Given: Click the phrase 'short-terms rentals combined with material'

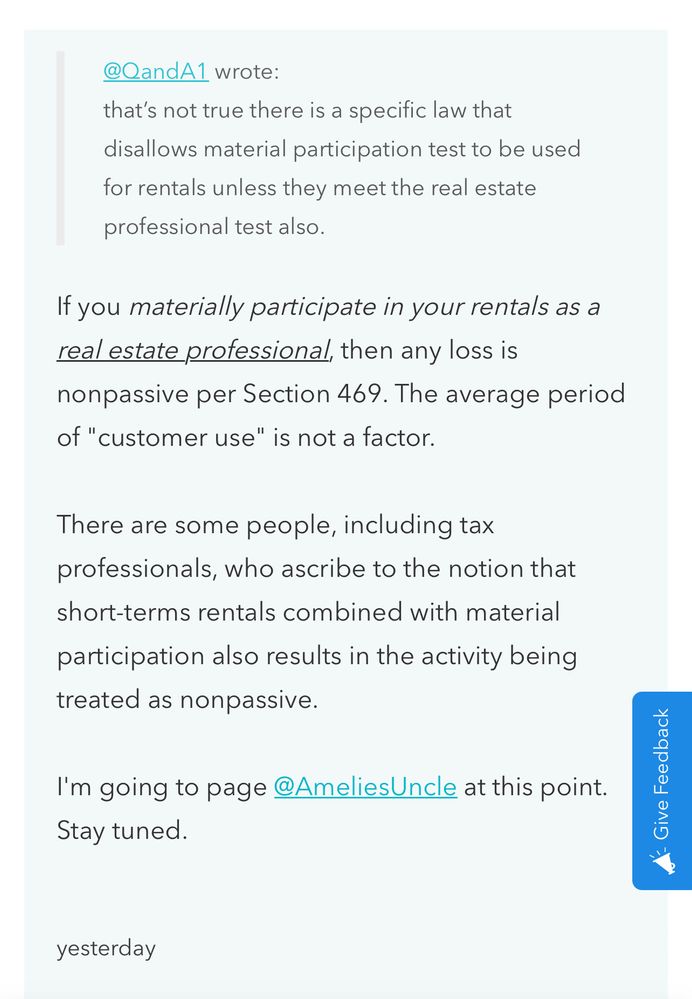Looking at the screenshot, I should tap(308, 612).
